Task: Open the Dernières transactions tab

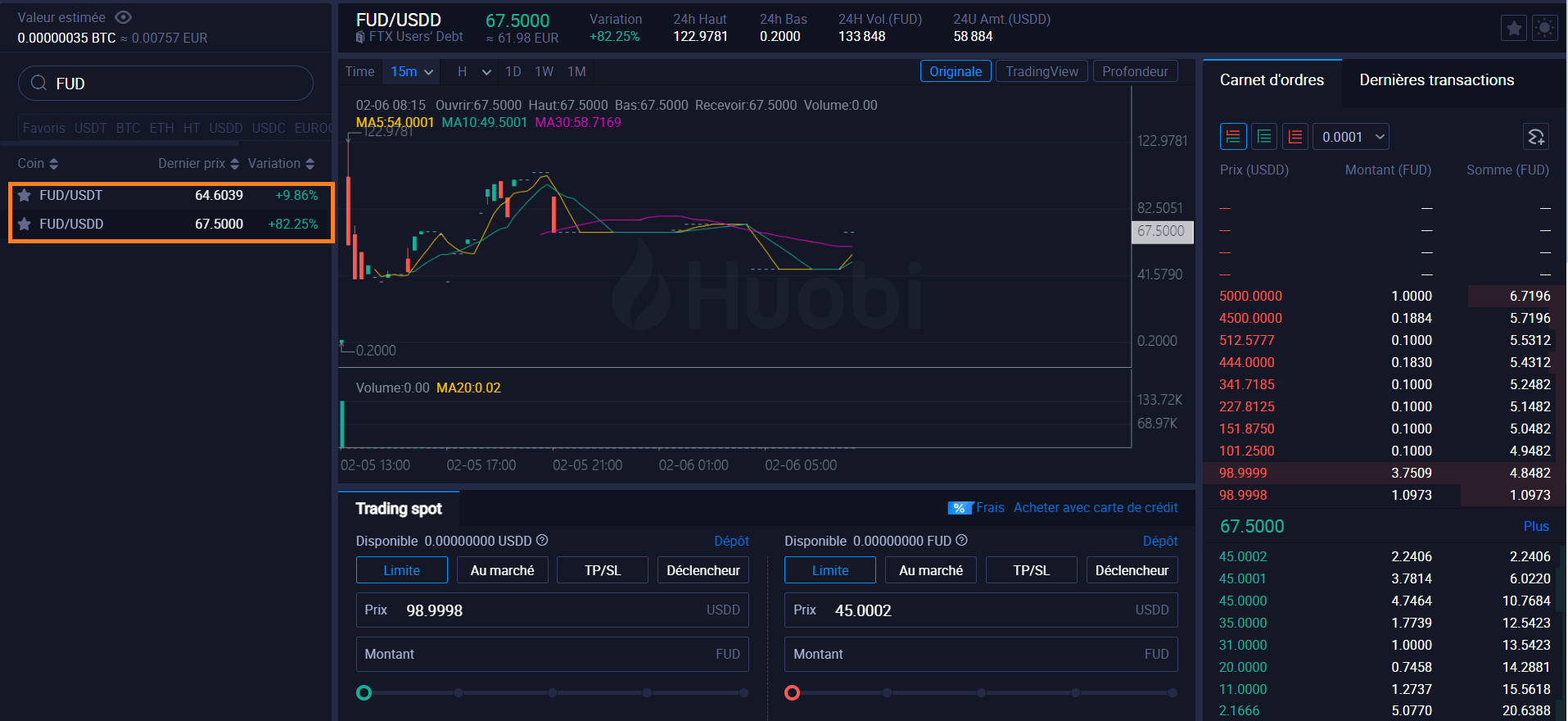Action: coord(1437,80)
